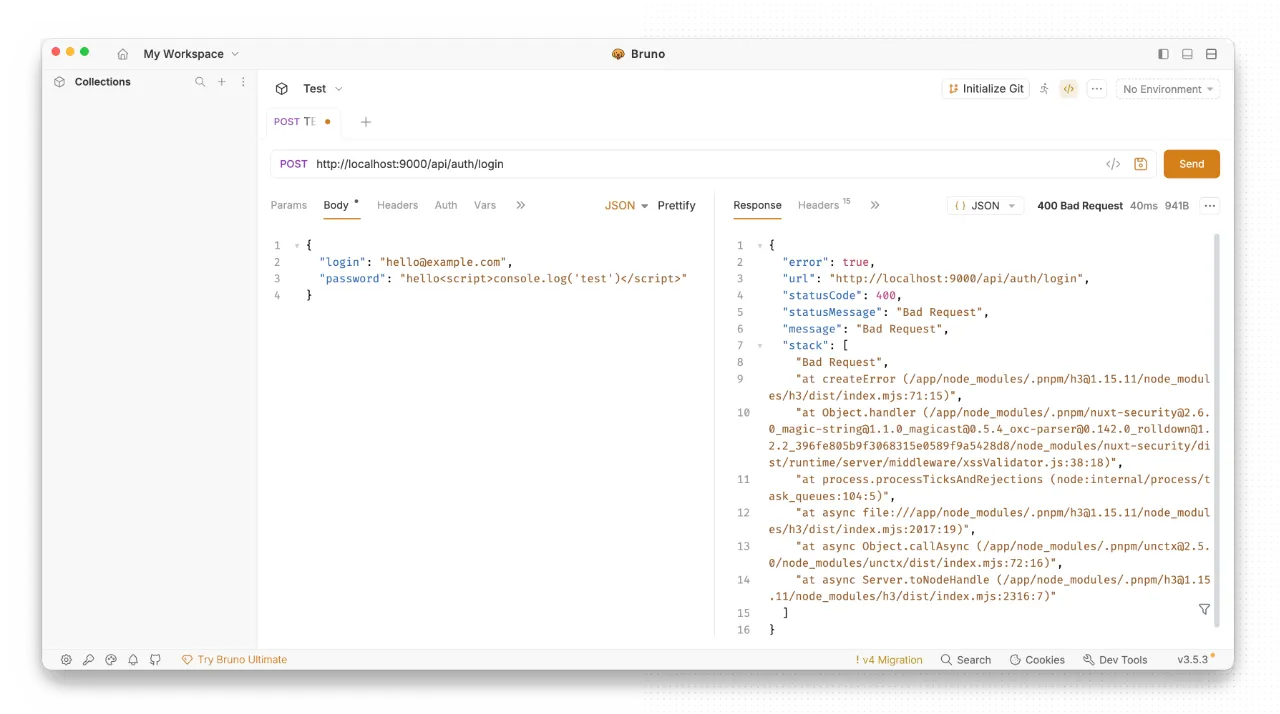
Task: Switch the request/response split orientation icon
Action: pos(1211,54)
